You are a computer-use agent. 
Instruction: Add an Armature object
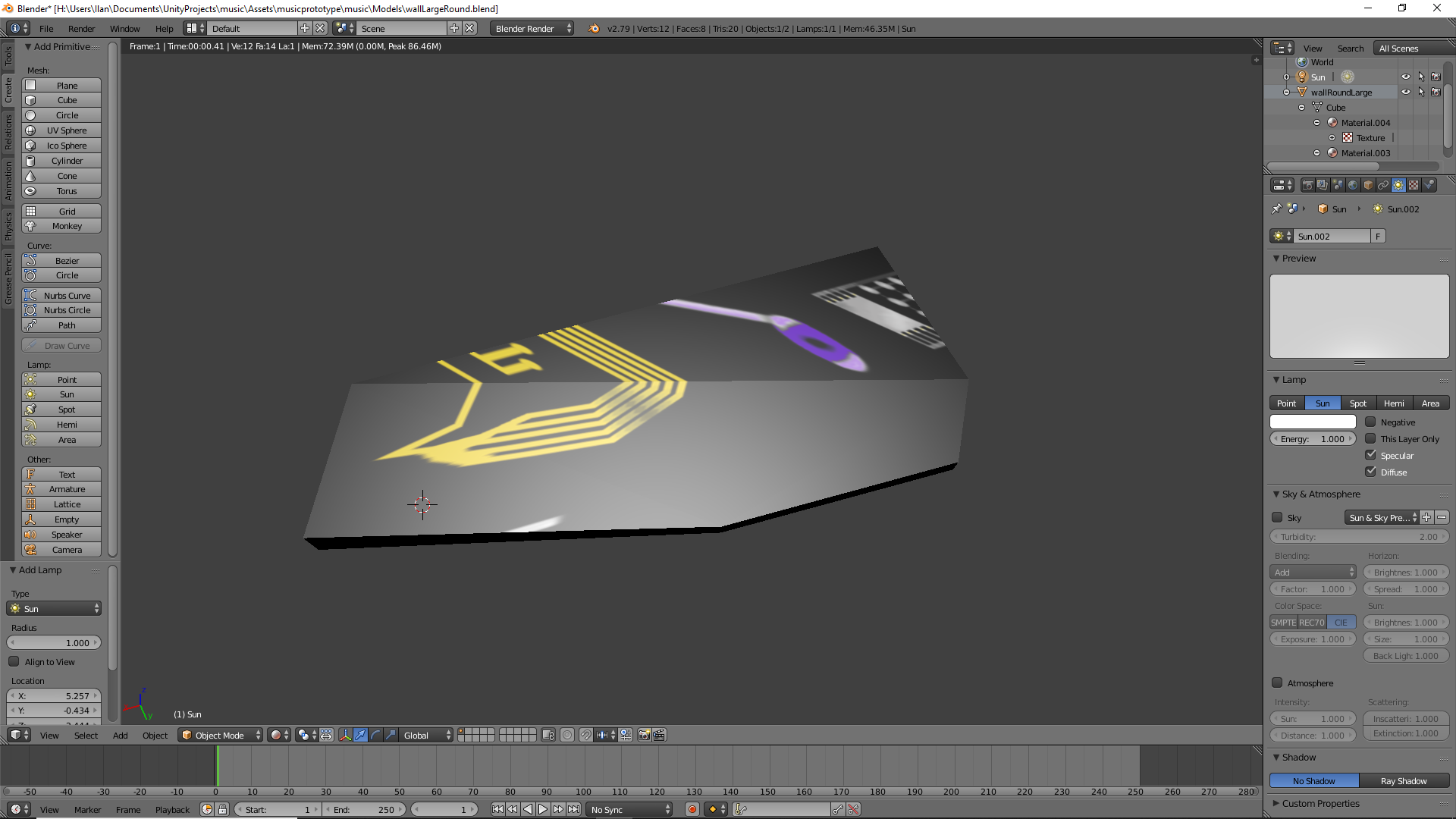point(61,489)
